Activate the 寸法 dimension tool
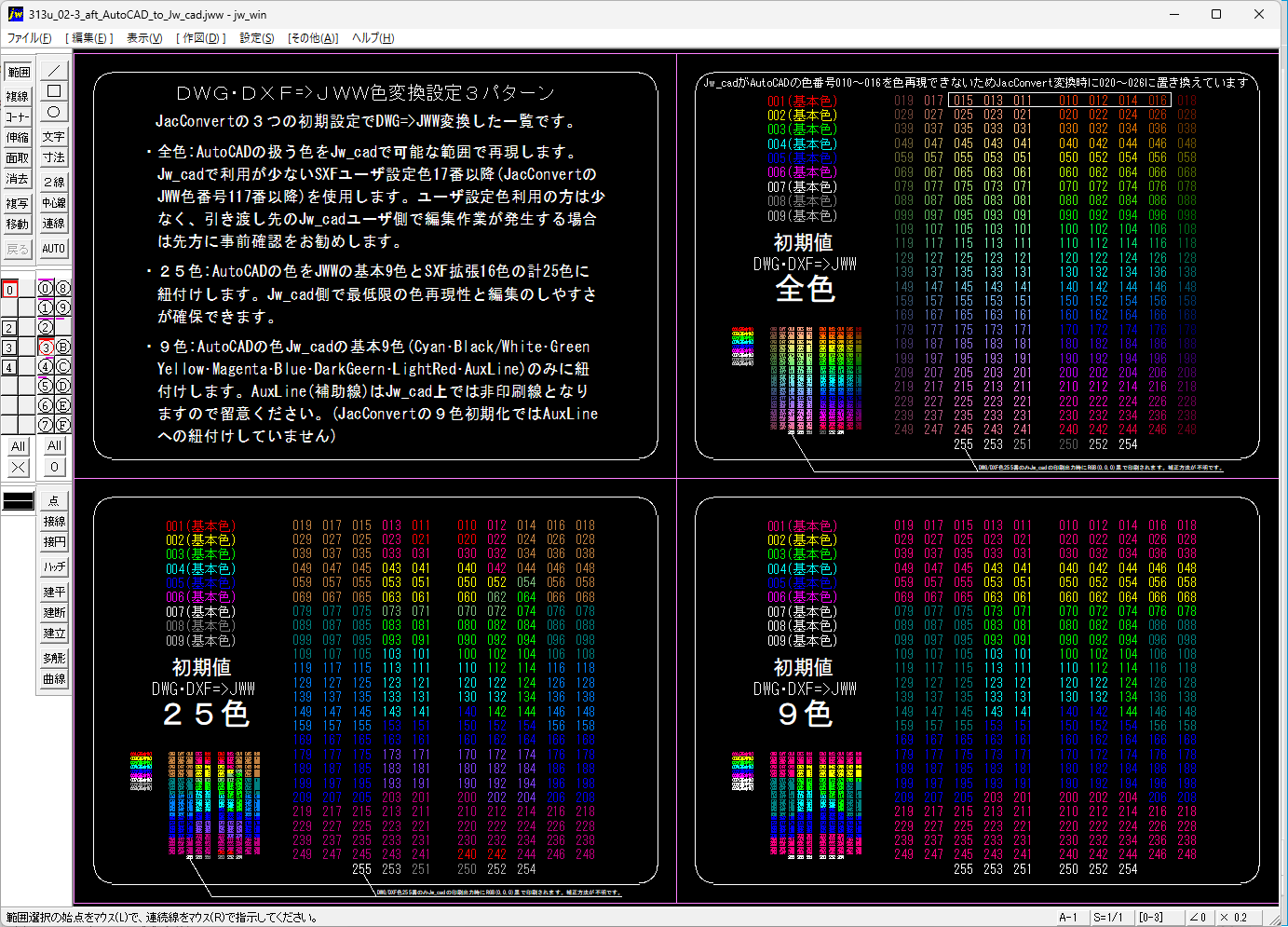This screenshot has height=927, width=1288. tap(54, 157)
